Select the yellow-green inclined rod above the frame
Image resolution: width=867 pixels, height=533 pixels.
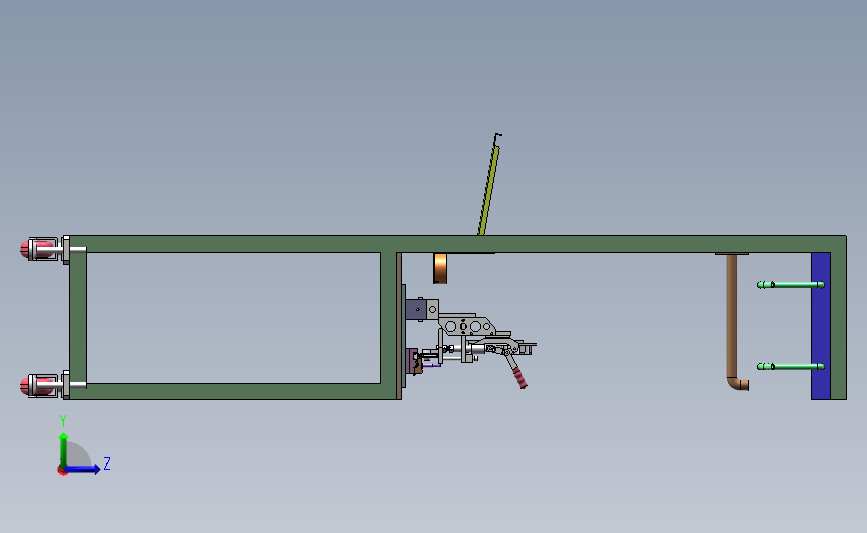(x=489, y=189)
